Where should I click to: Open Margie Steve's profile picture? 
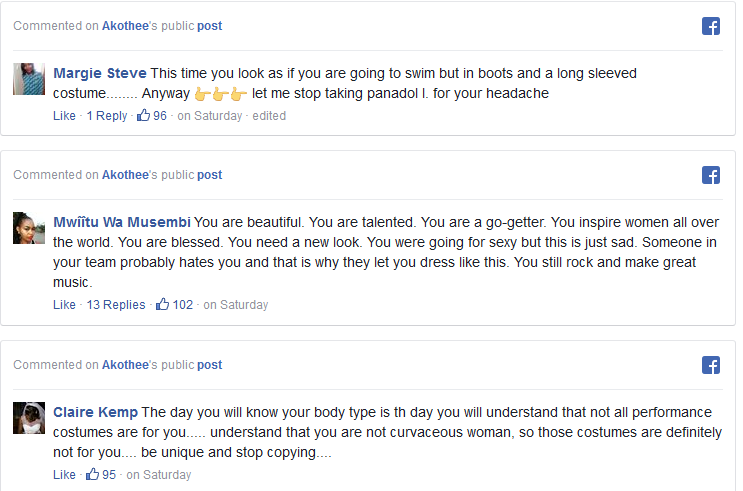pyautogui.click(x=29, y=79)
